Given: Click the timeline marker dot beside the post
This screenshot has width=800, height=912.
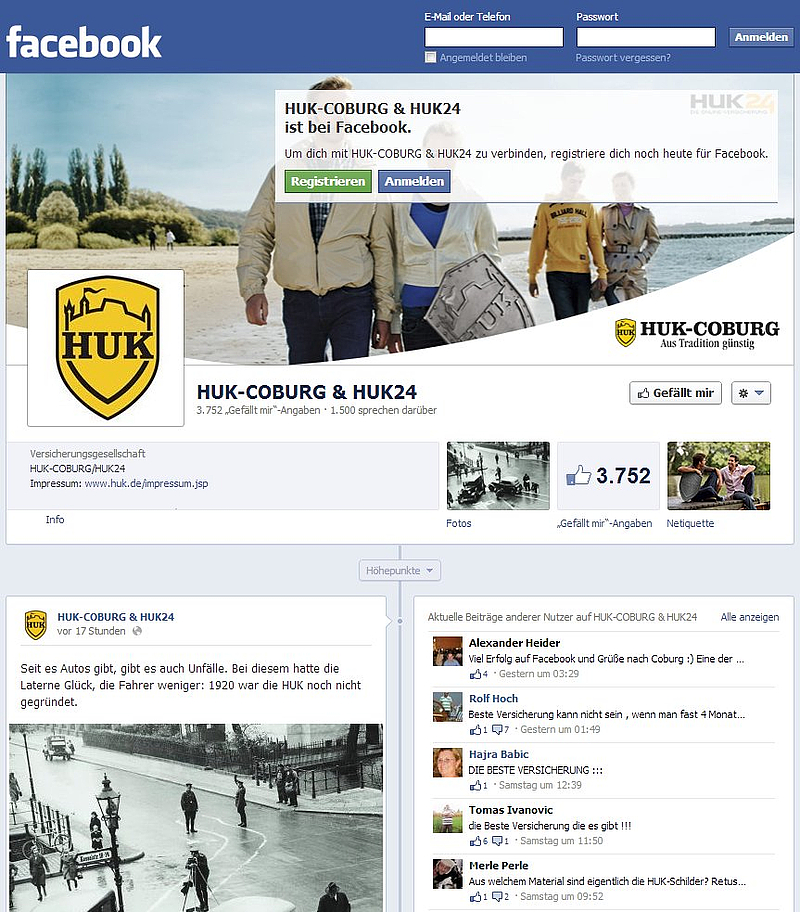Looking at the screenshot, I should tap(400, 621).
